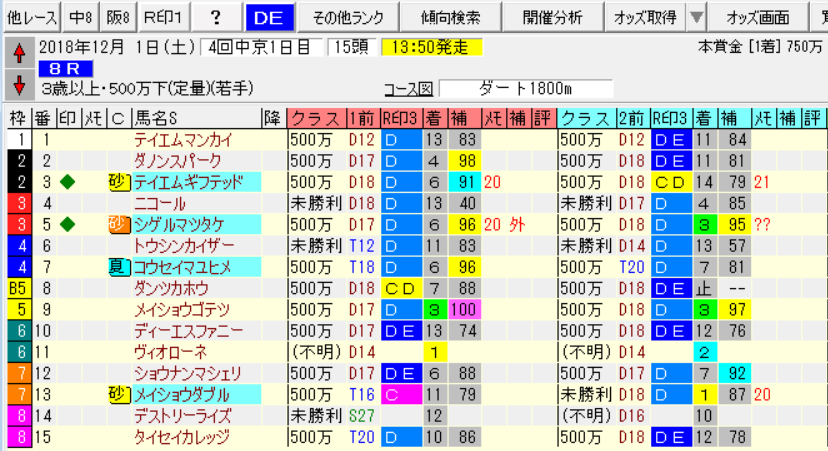The height and width of the screenshot is (451, 828).
Task: Click the blue DE rank button
Action: [269, 17]
